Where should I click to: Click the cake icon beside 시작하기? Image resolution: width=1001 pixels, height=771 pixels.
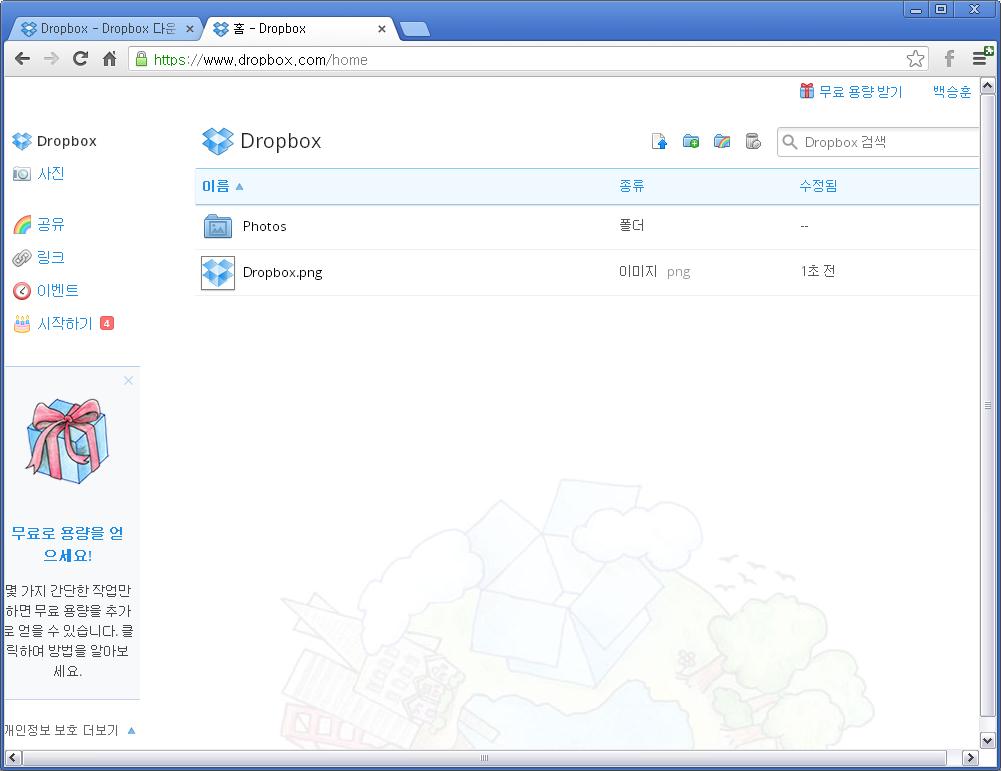(x=22, y=324)
